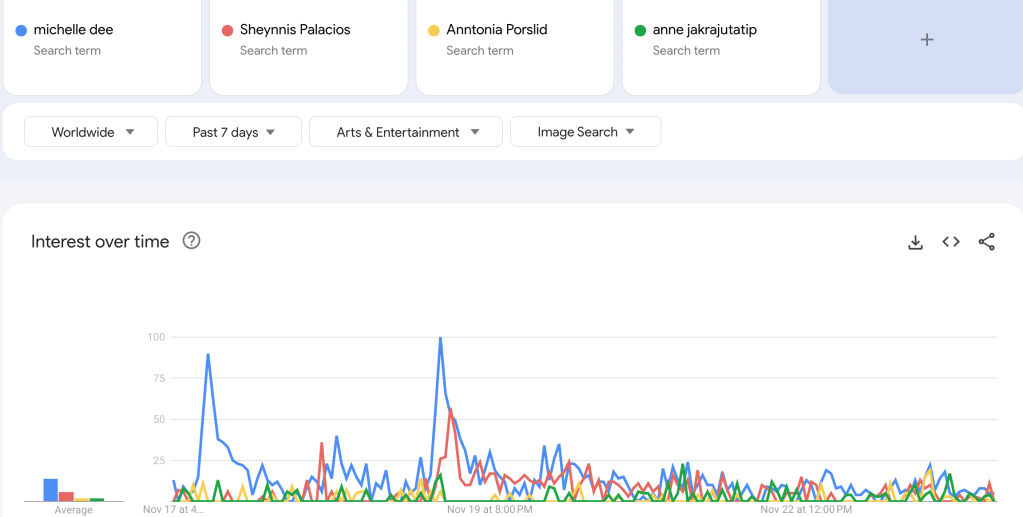The image size is (1023, 517).
Task: Edit the Sheynnis Palacios search term
Action: (x=295, y=30)
